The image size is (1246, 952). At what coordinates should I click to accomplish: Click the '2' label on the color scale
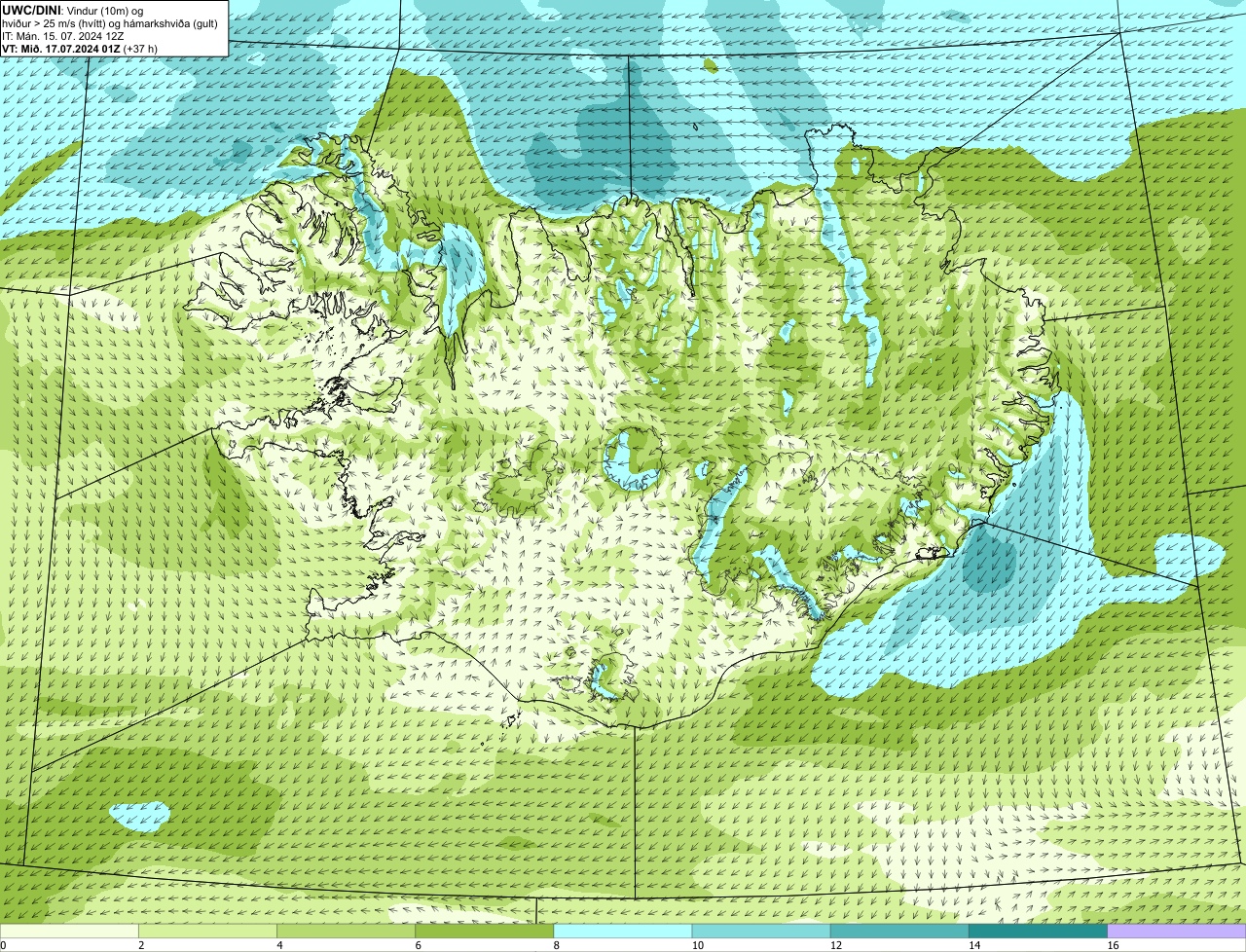point(141,945)
